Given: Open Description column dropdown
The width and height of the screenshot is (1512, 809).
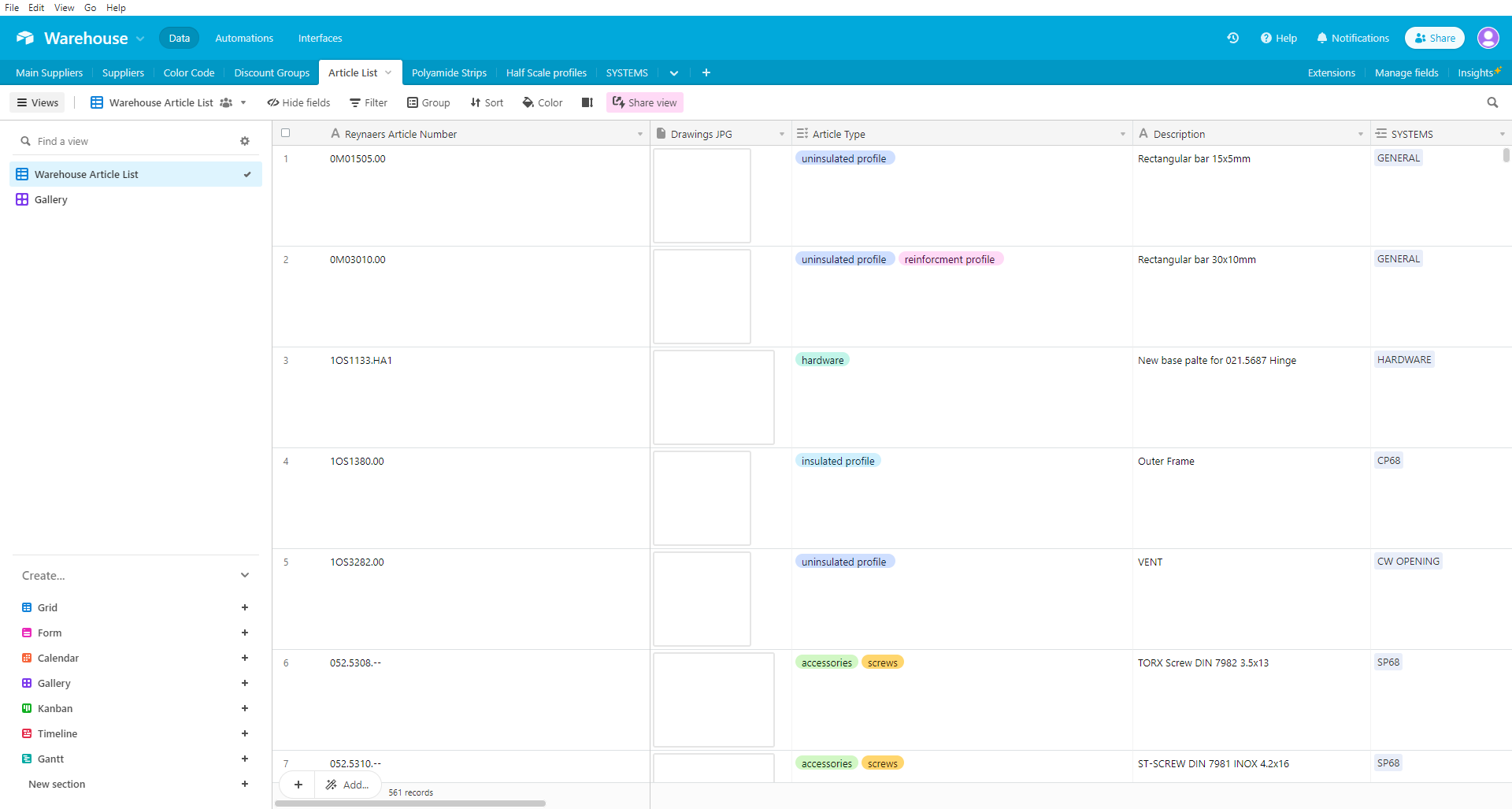Looking at the screenshot, I should (x=1361, y=134).
